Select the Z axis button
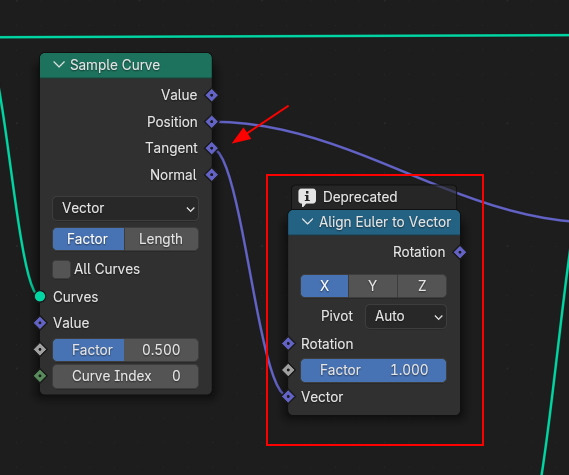This screenshot has height=475, width=569. tap(422, 286)
